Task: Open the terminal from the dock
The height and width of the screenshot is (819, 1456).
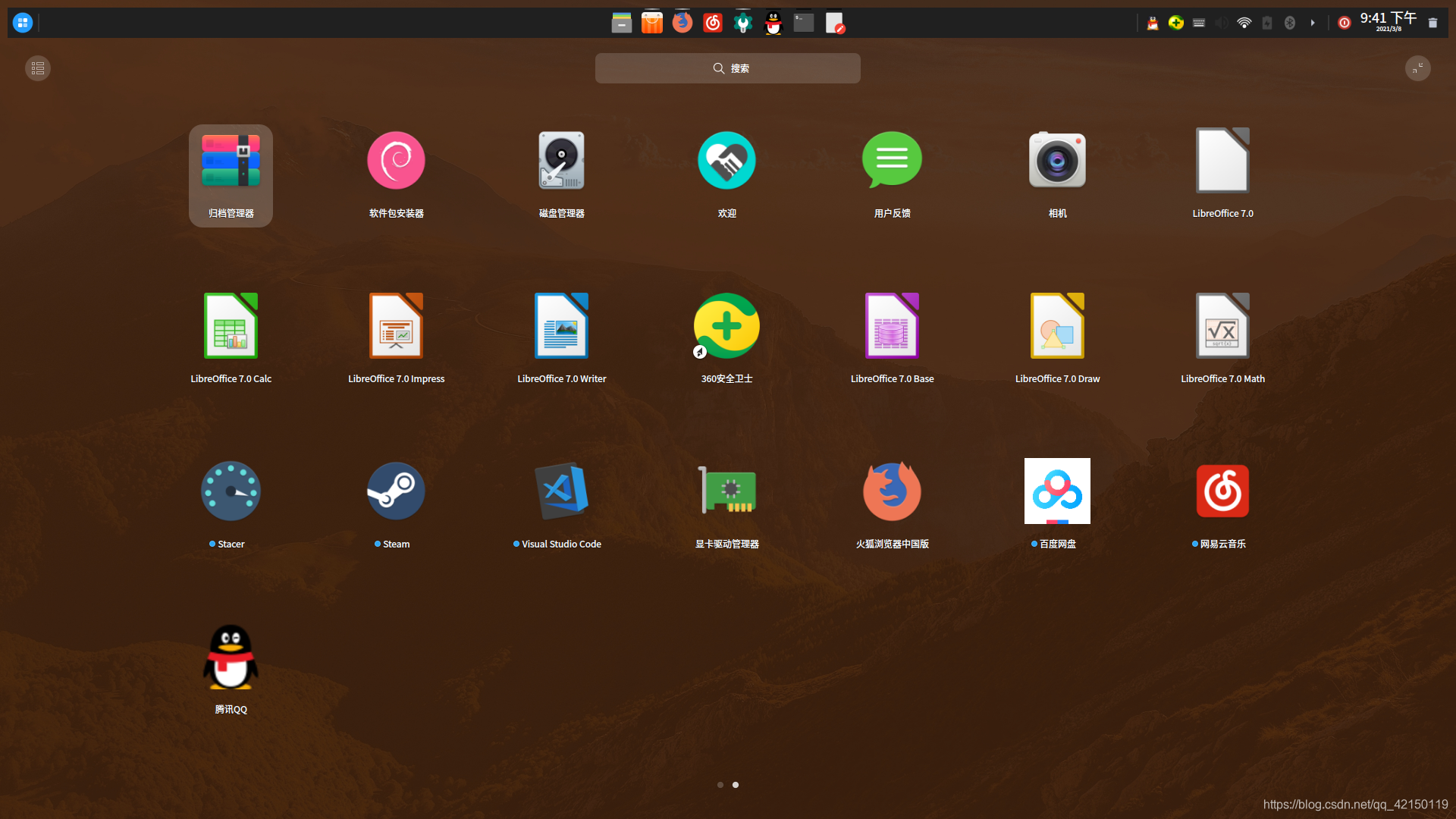Action: pyautogui.click(x=804, y=23)
